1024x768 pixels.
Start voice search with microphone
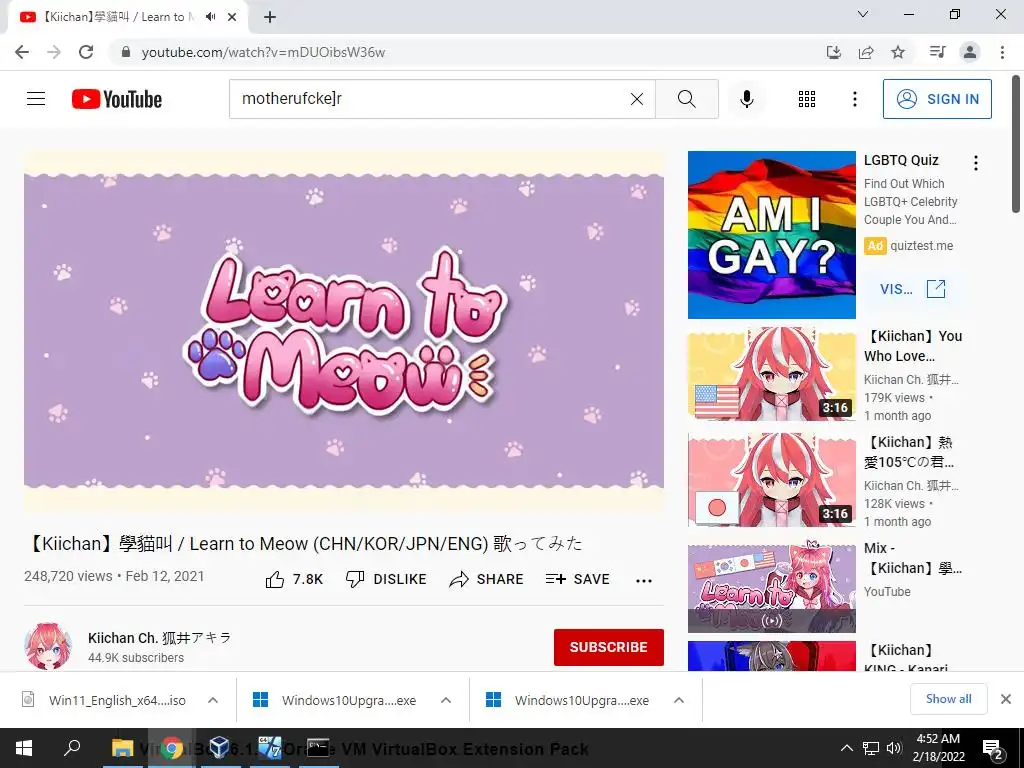[x=746, y=99]
